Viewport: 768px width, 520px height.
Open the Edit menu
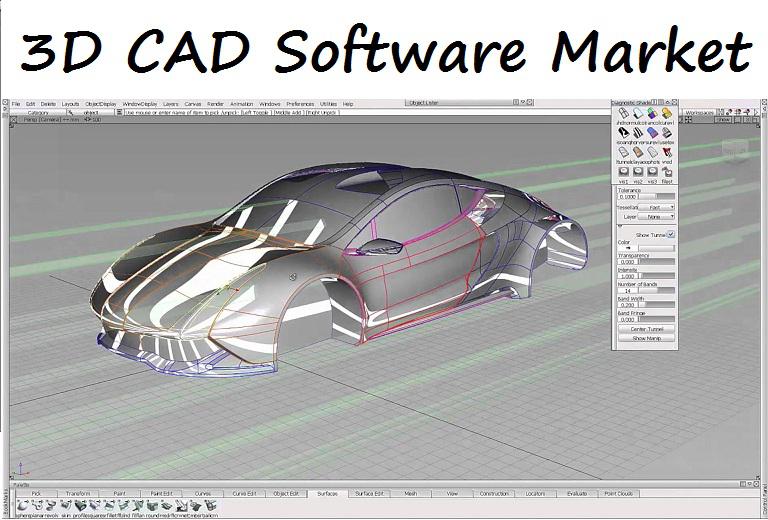(x=30, y=104)
